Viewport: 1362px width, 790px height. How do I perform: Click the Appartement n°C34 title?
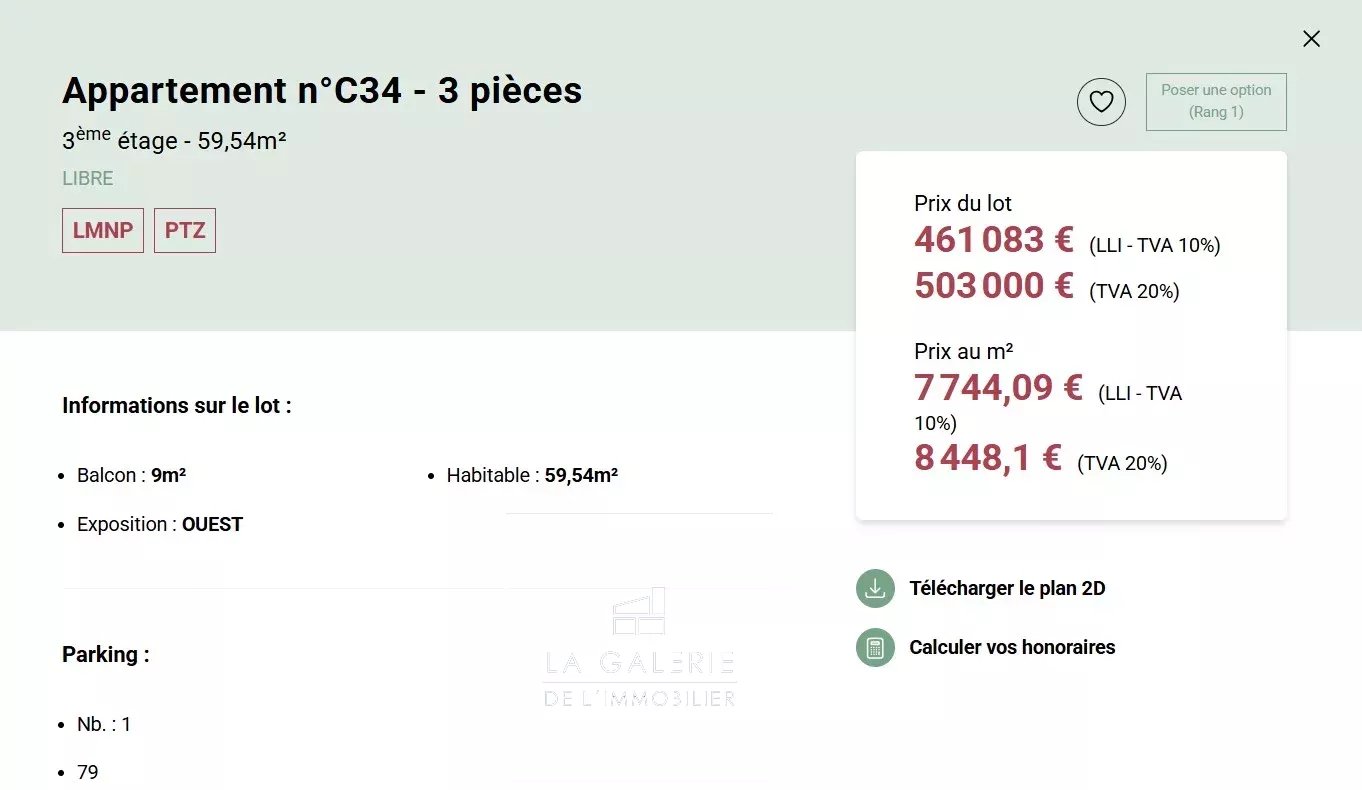click(x=322, y=90)
